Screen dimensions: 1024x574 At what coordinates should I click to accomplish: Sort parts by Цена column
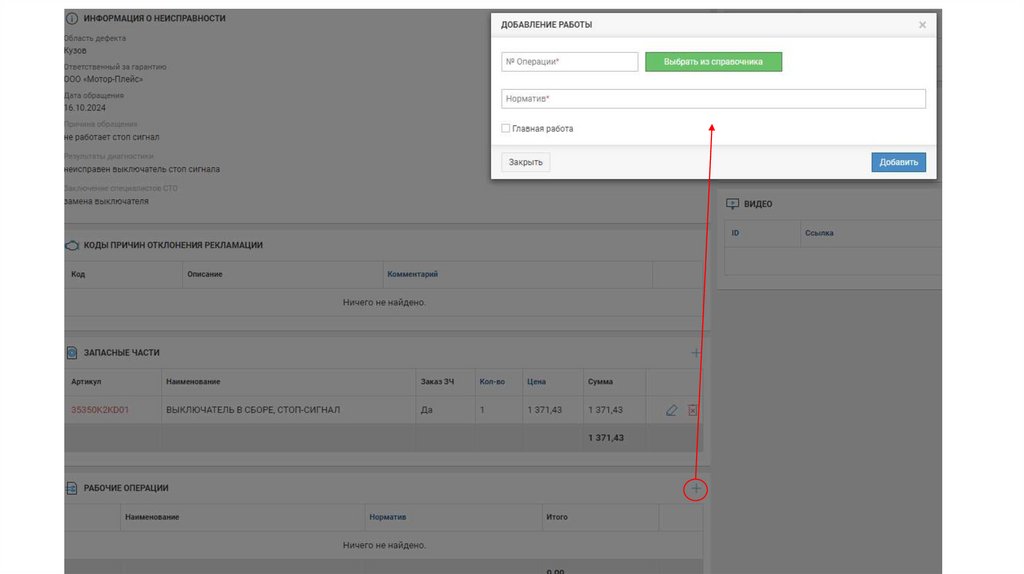click(x=536, y=382)
